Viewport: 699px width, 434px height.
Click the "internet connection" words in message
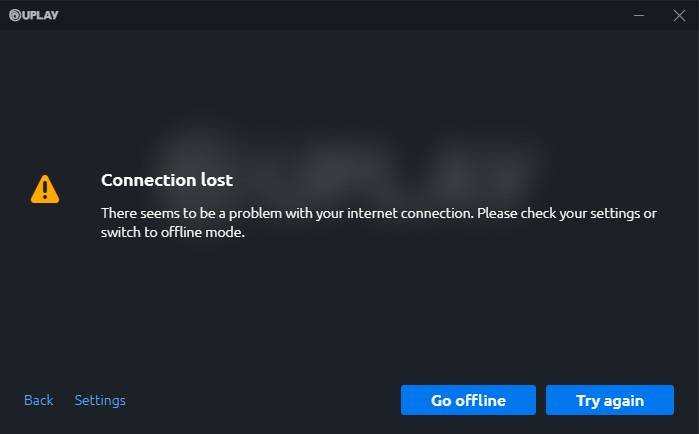click(x=410, y=213)
